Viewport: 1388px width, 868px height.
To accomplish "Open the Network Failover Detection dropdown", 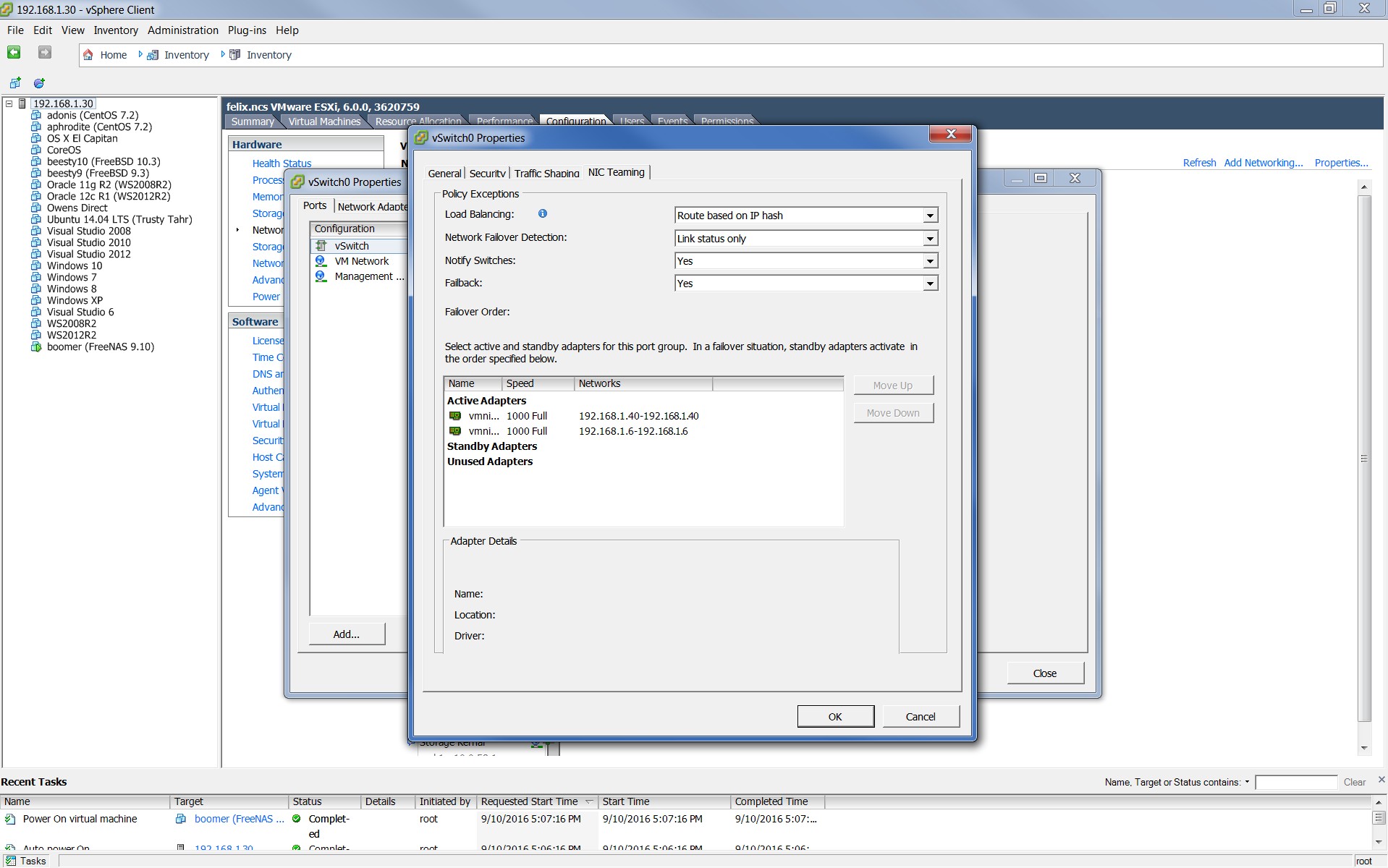I will tap(930, 239).
